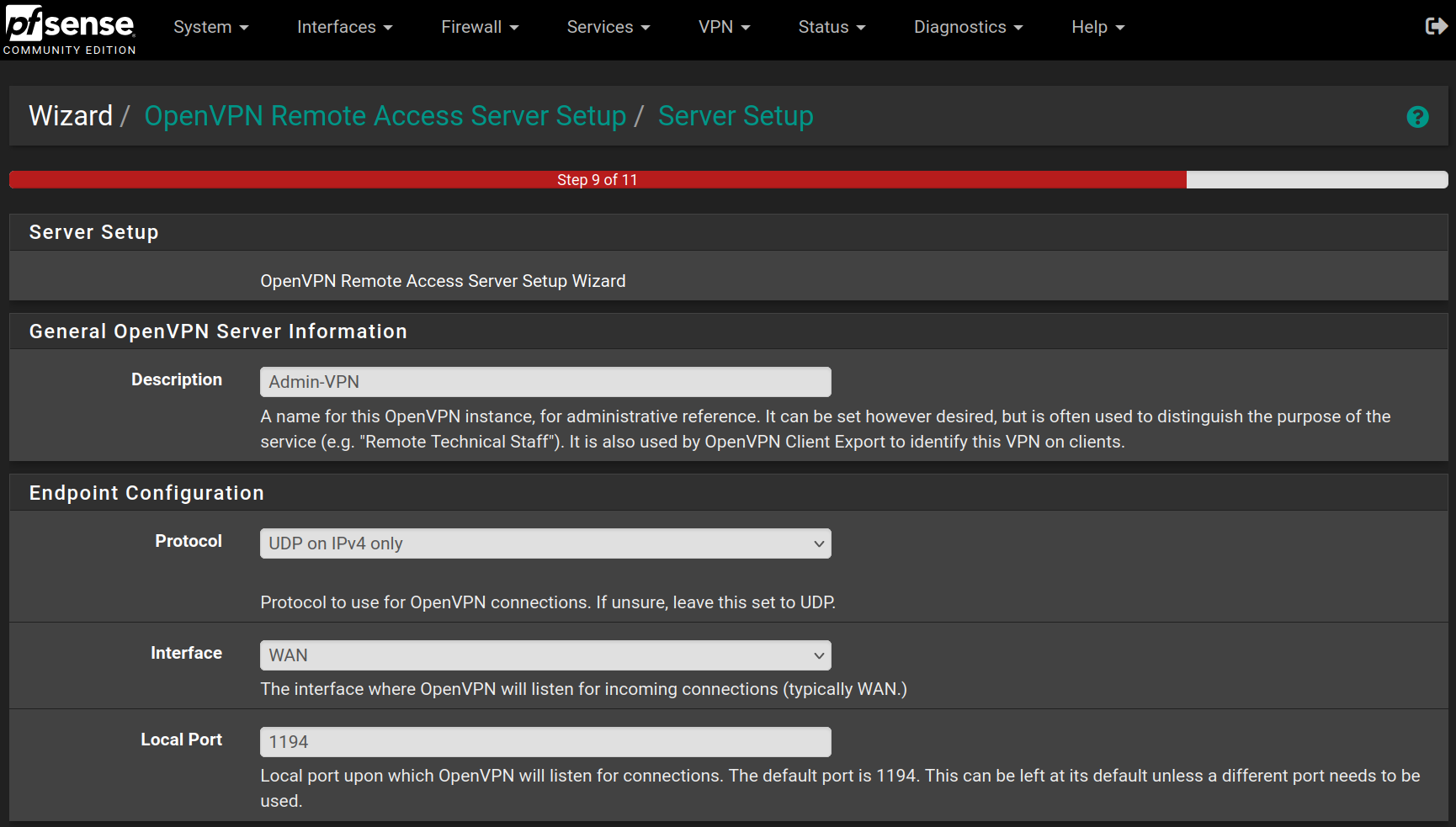Click the Server Setup section heading
This screenshot has height=827, width=1456.
tap(94, 232)
